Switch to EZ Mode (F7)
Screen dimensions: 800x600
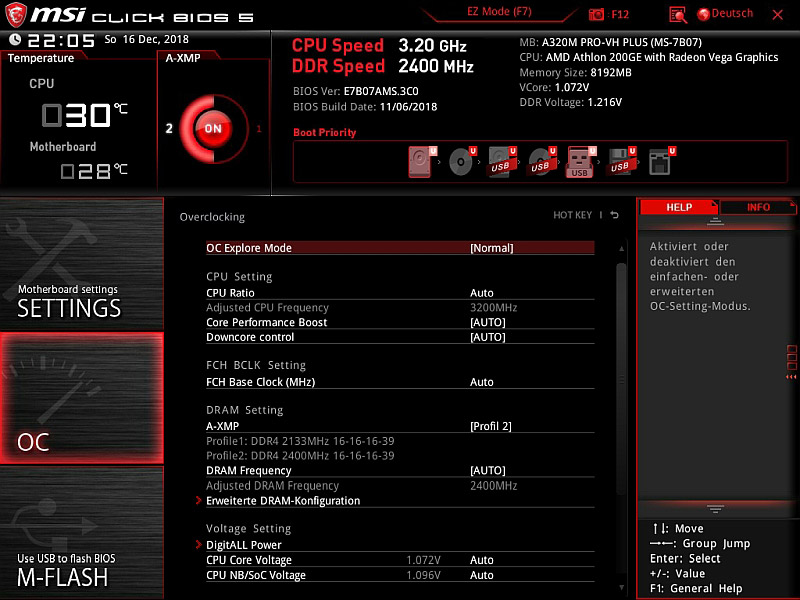pos(499,12)
